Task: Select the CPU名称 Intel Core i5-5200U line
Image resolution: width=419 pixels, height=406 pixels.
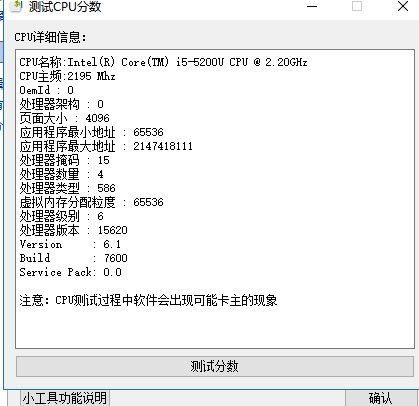Action: click(x=163, y=62)
